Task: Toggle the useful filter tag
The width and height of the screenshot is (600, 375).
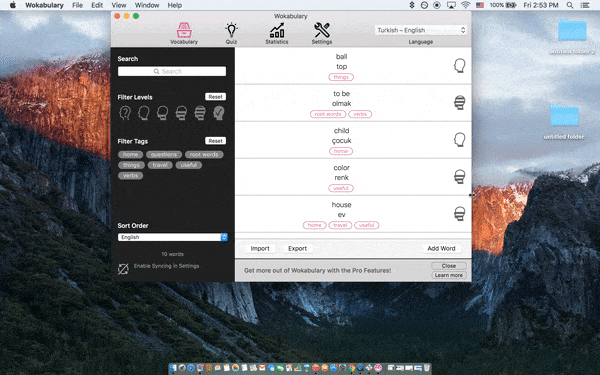Action: [x=189, y=165]
